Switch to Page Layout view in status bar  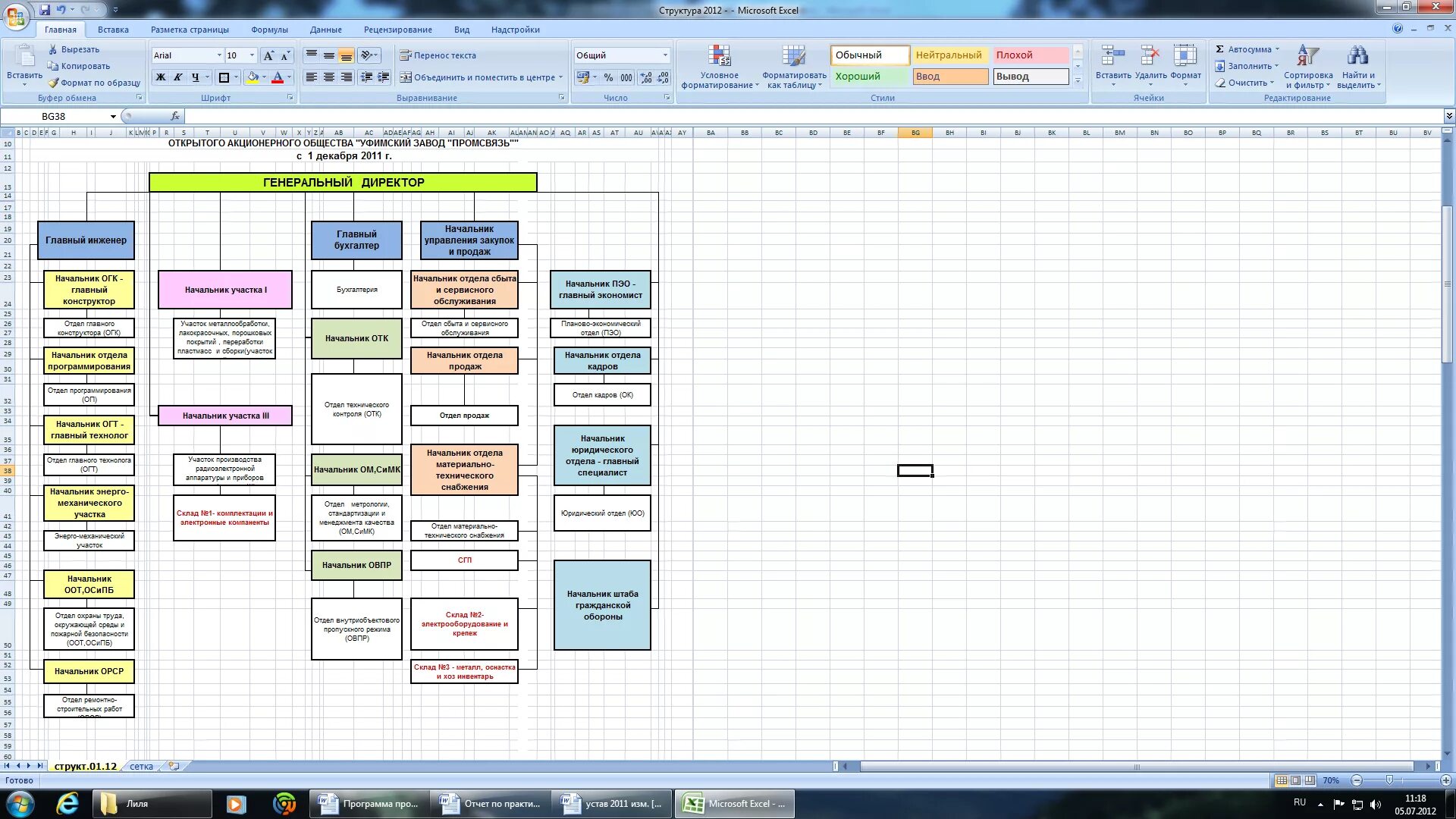coord(1296,780)
